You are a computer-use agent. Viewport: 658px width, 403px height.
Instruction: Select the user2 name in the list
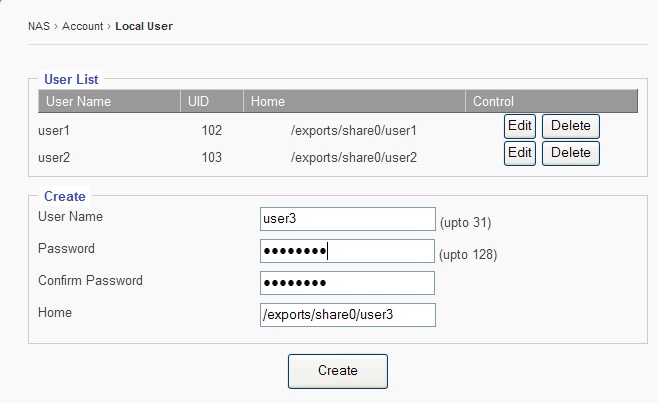click(x=54, y=157)
